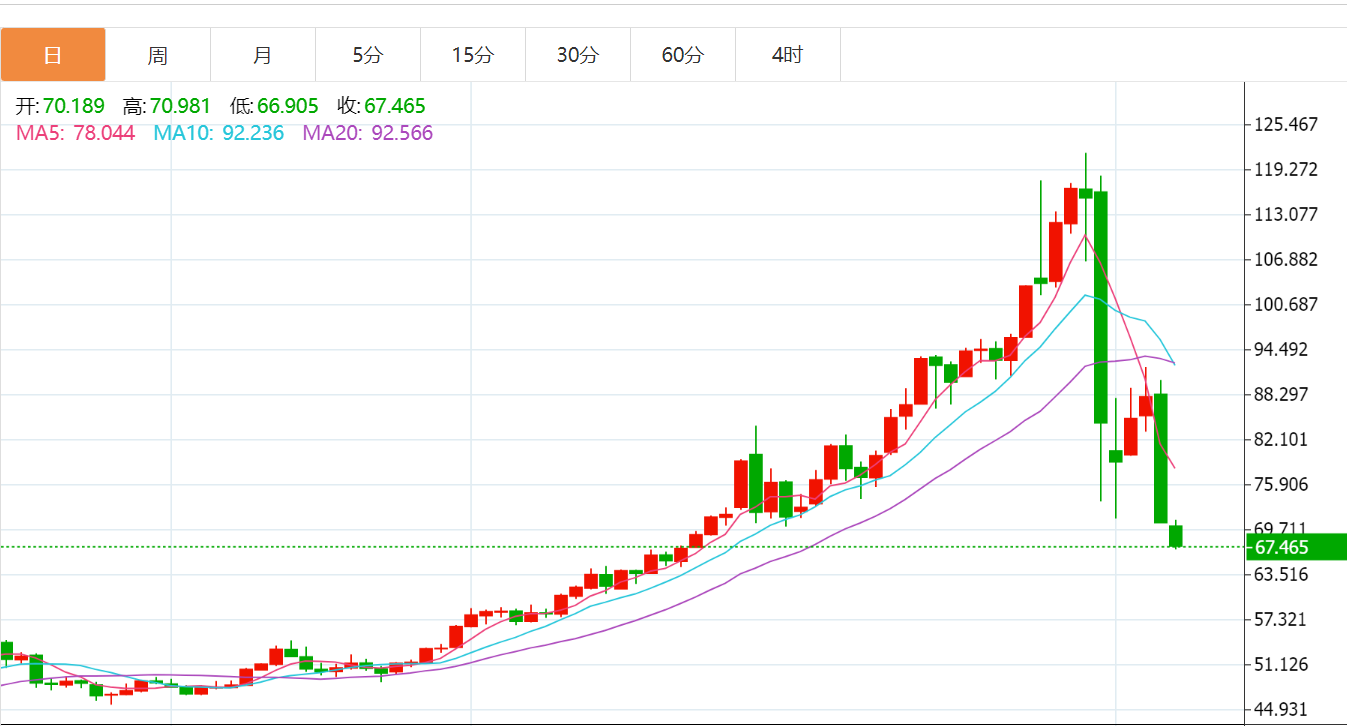Image resolution: width=1347 pixels, height=726 pixels.
Task: Select the 60分 timeframe tab
Action: (683, 55)
